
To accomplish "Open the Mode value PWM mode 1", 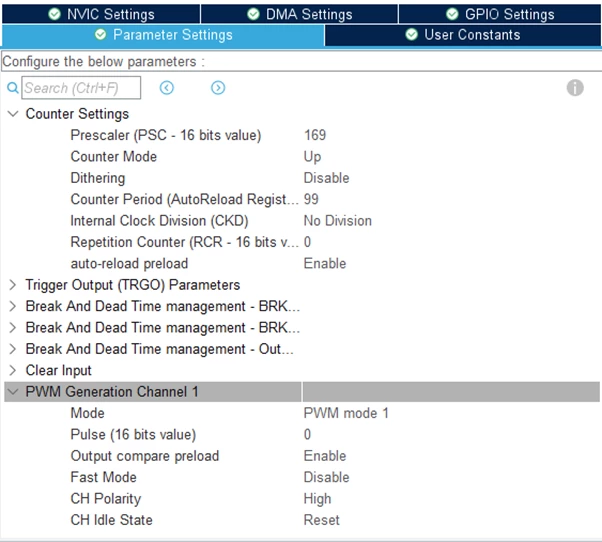I will point(346,413).
